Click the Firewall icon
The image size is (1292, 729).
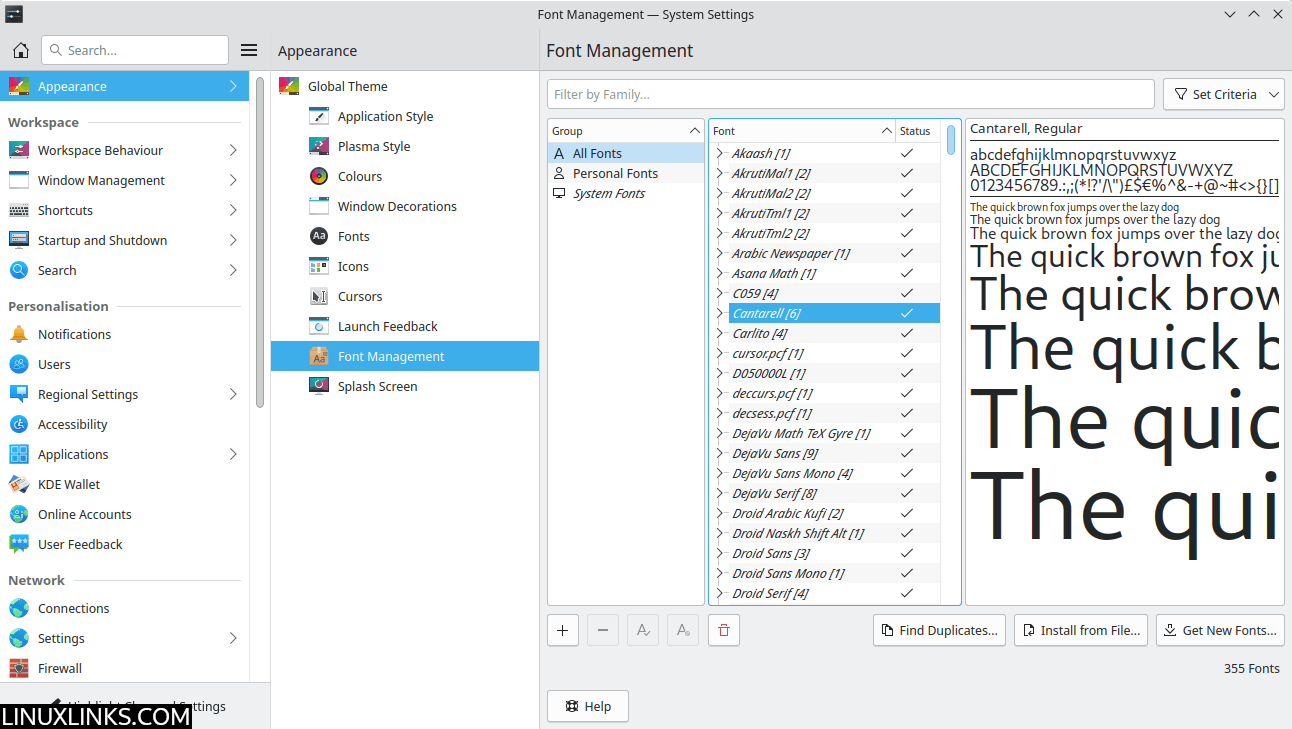point(19,668)
